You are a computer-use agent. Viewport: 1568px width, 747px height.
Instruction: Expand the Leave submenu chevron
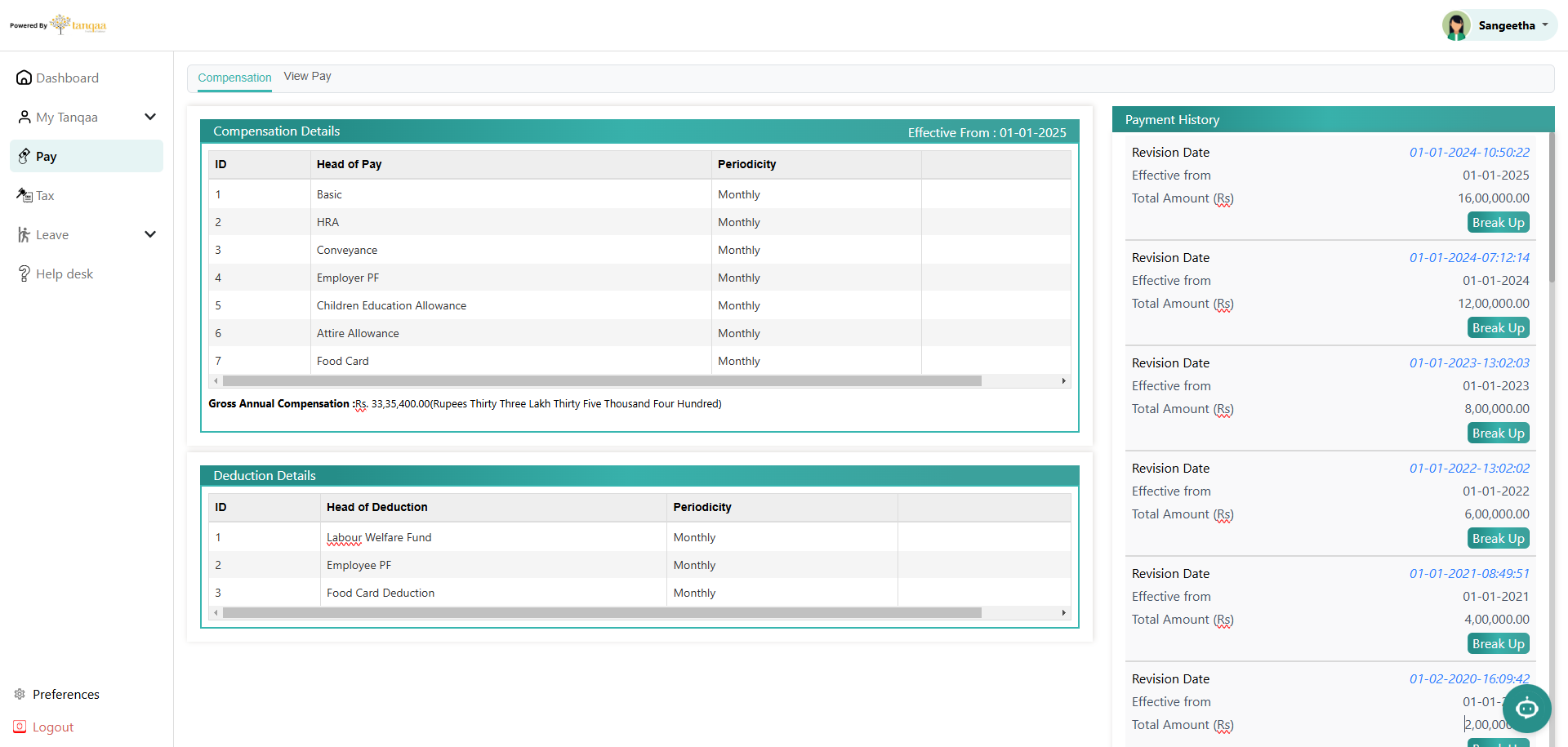click(x=150, y=234)
